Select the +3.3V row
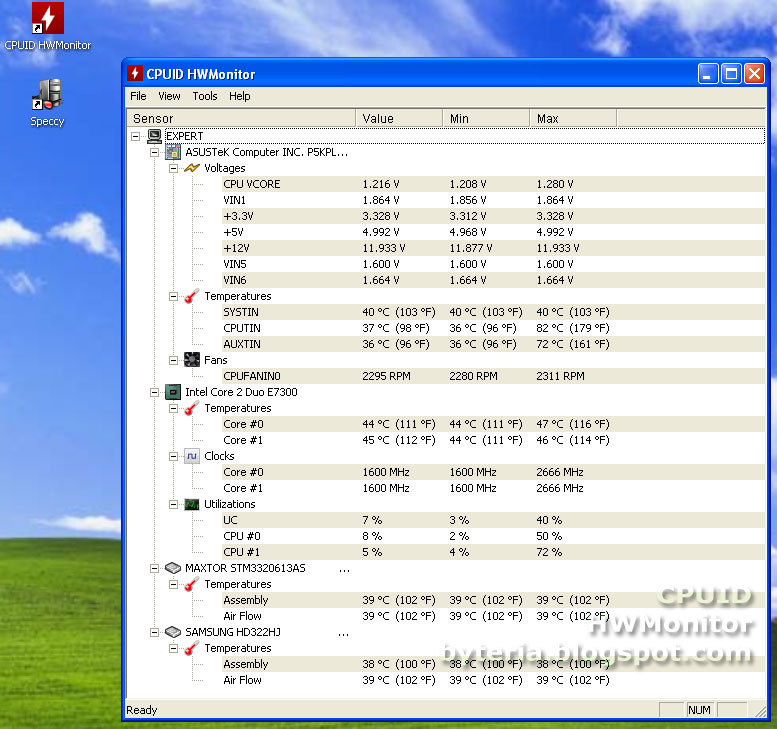This screenshot has width=777, height=729. [x=494, y=216]
